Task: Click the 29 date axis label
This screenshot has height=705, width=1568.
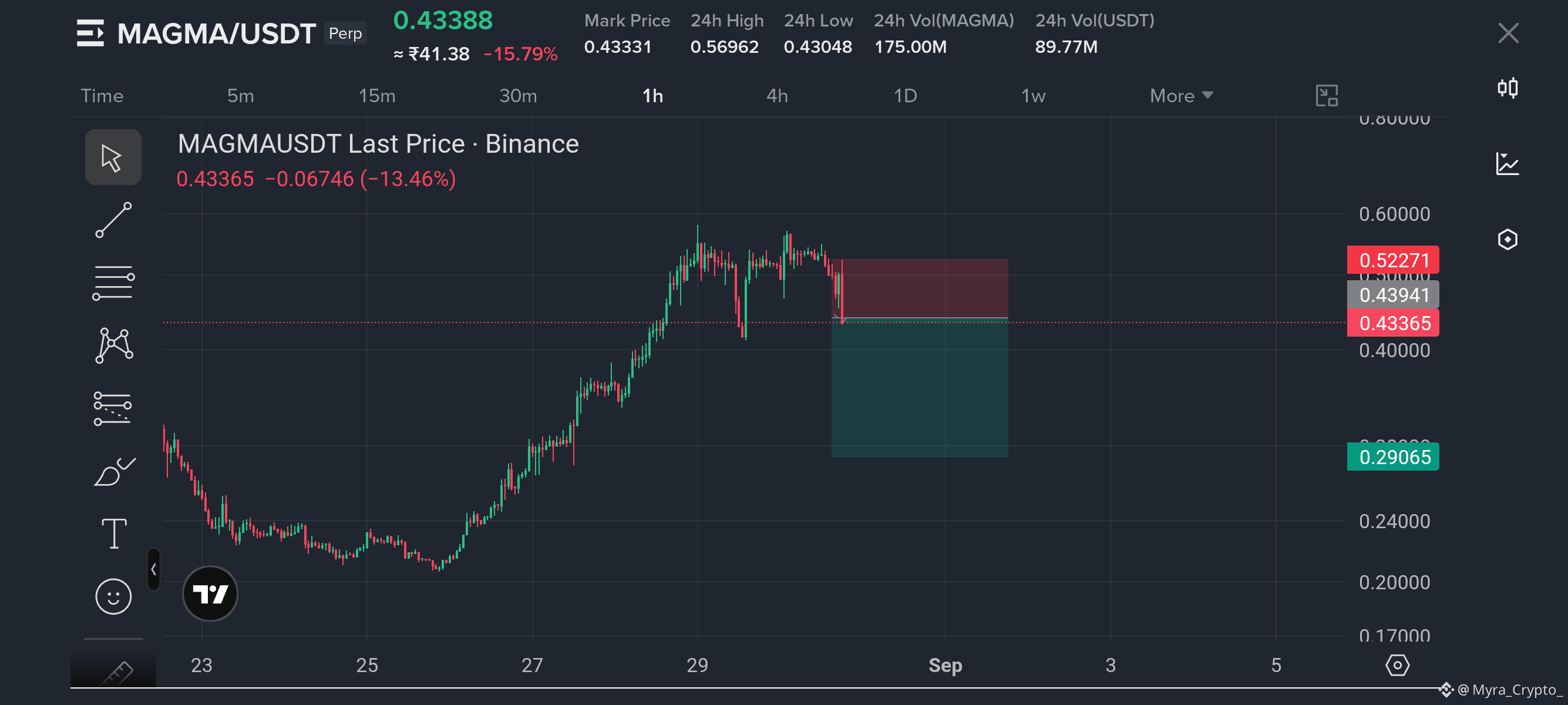Action: [x=697, y=665]
